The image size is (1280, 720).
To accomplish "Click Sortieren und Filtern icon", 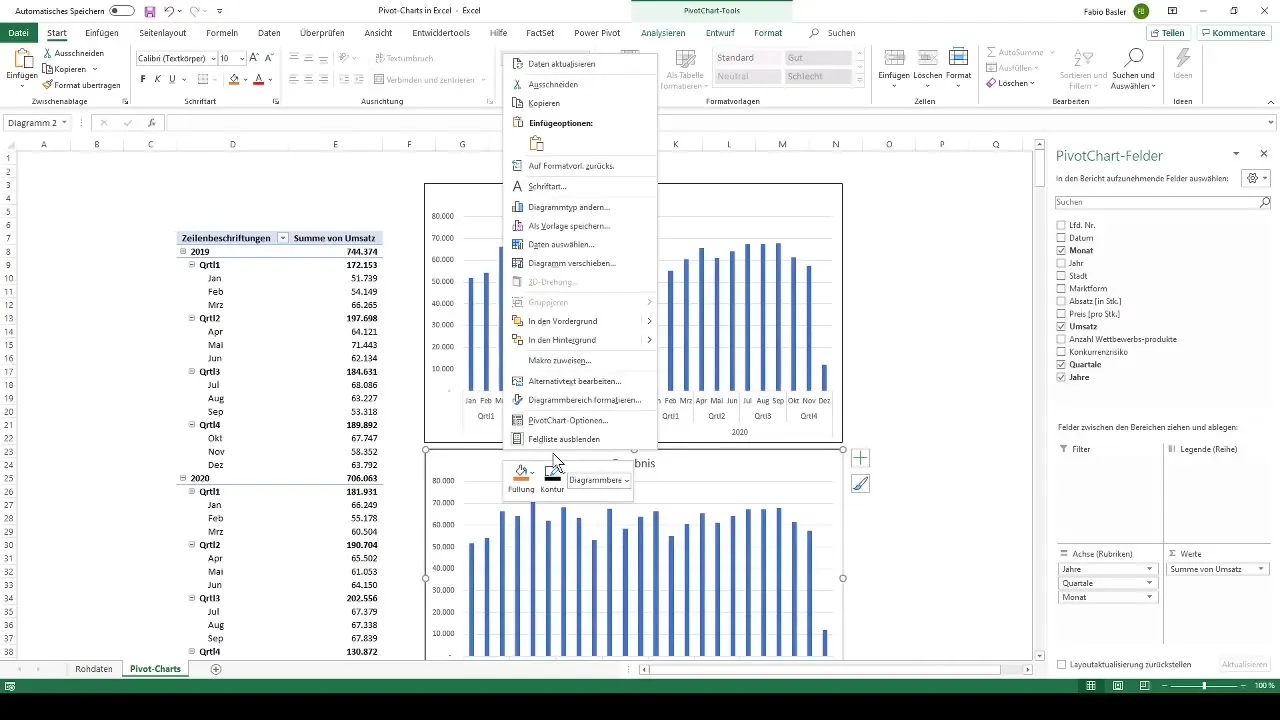I will coord(1082,57).
